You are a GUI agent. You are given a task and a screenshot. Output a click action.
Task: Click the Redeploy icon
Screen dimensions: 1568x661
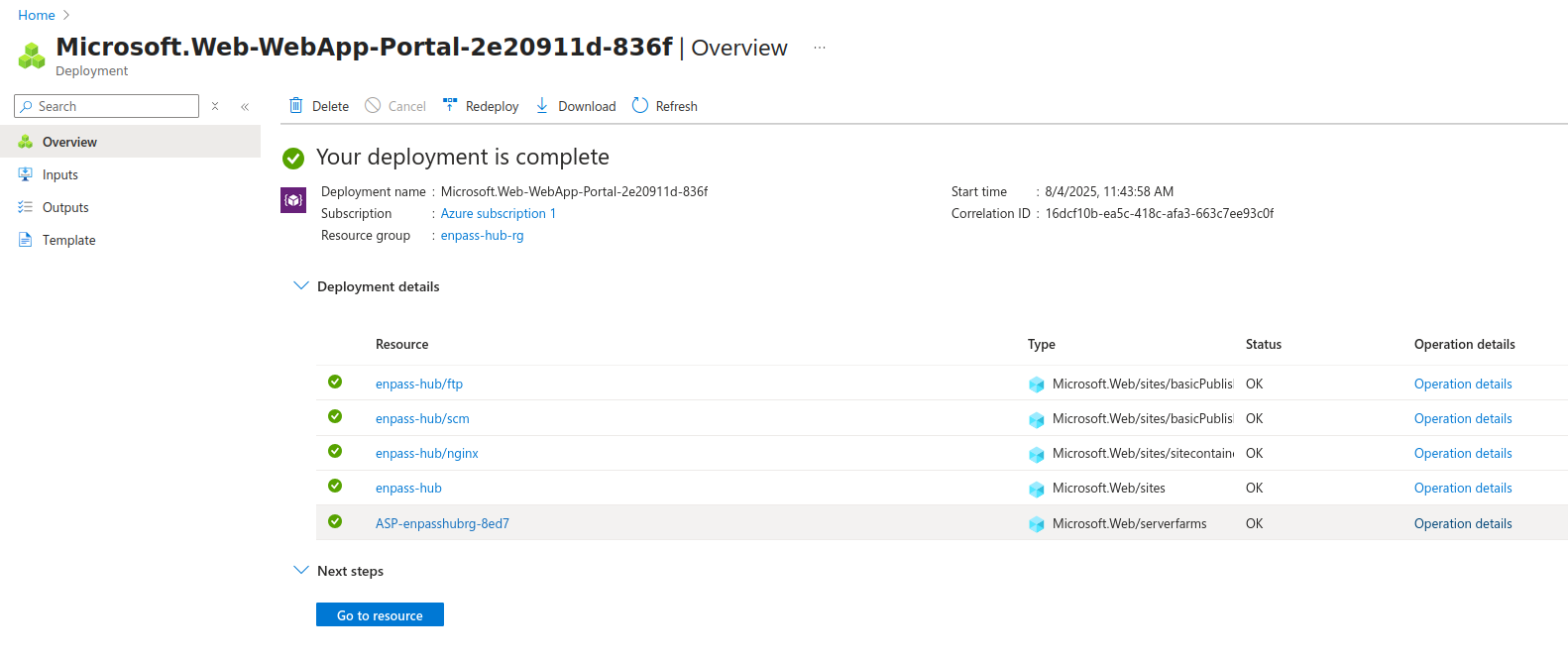click(x=450, y=105)
